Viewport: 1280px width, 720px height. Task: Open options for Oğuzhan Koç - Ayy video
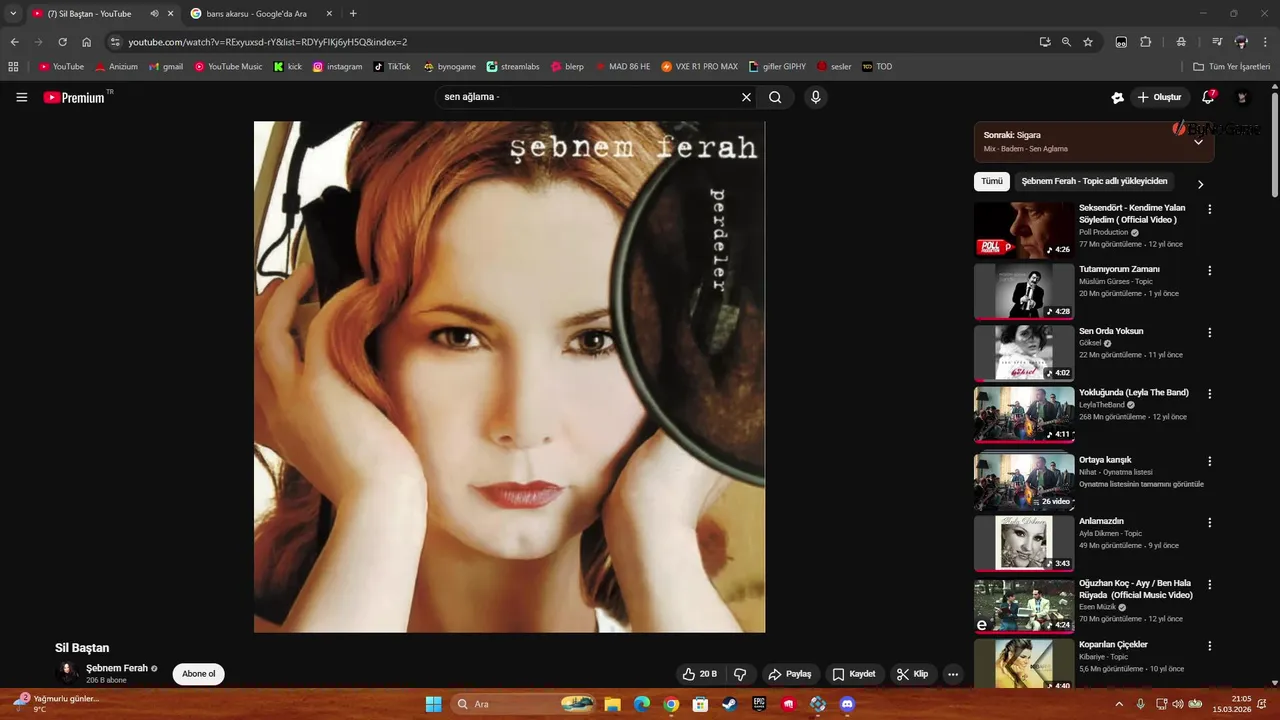pos(1209,584)
